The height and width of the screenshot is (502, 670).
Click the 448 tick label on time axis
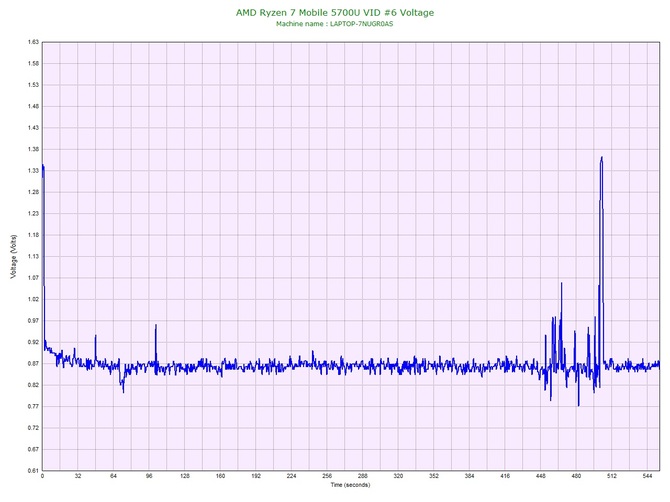[541, 476]
